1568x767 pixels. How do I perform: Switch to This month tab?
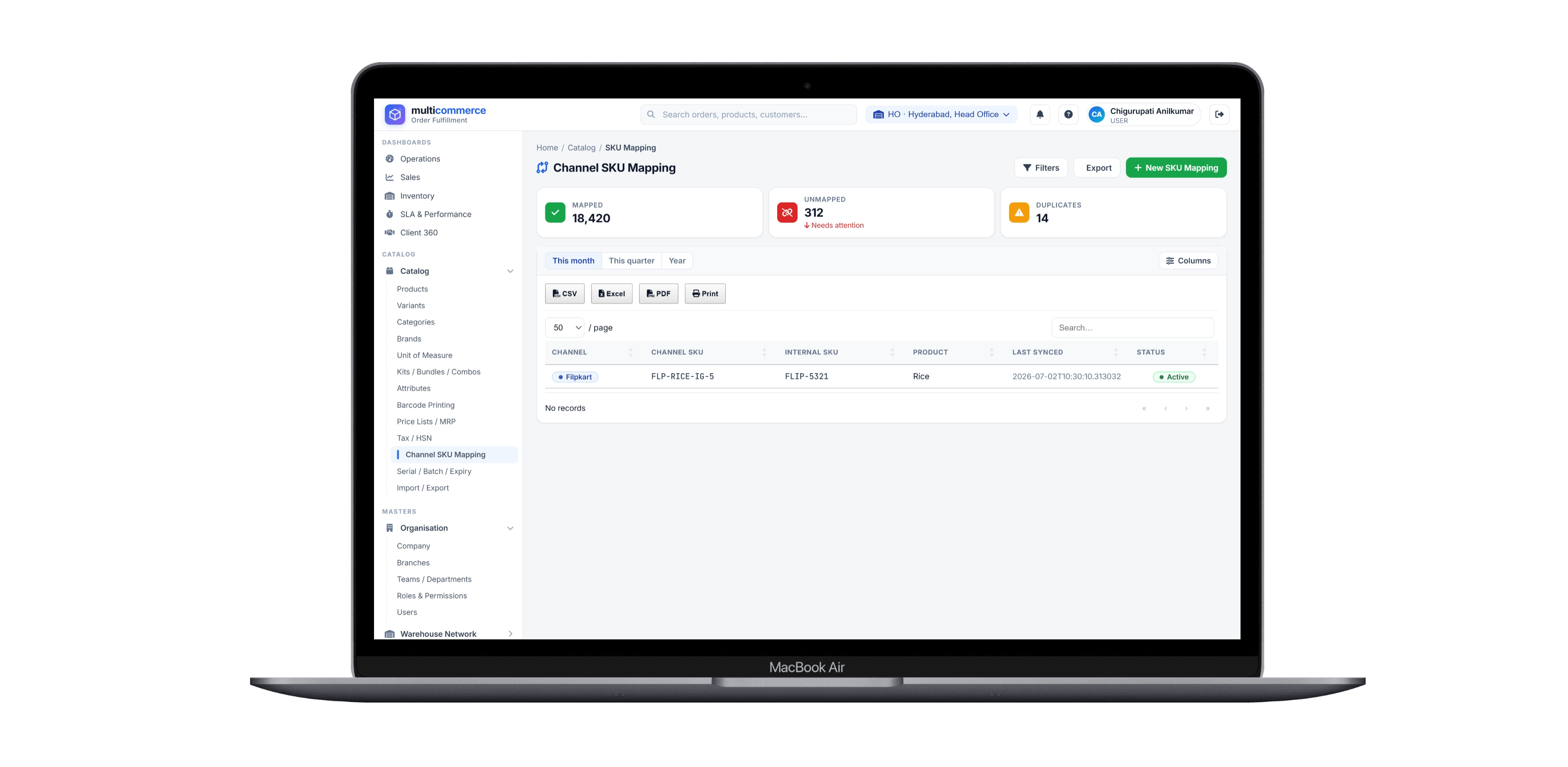(x=573, y=260)
